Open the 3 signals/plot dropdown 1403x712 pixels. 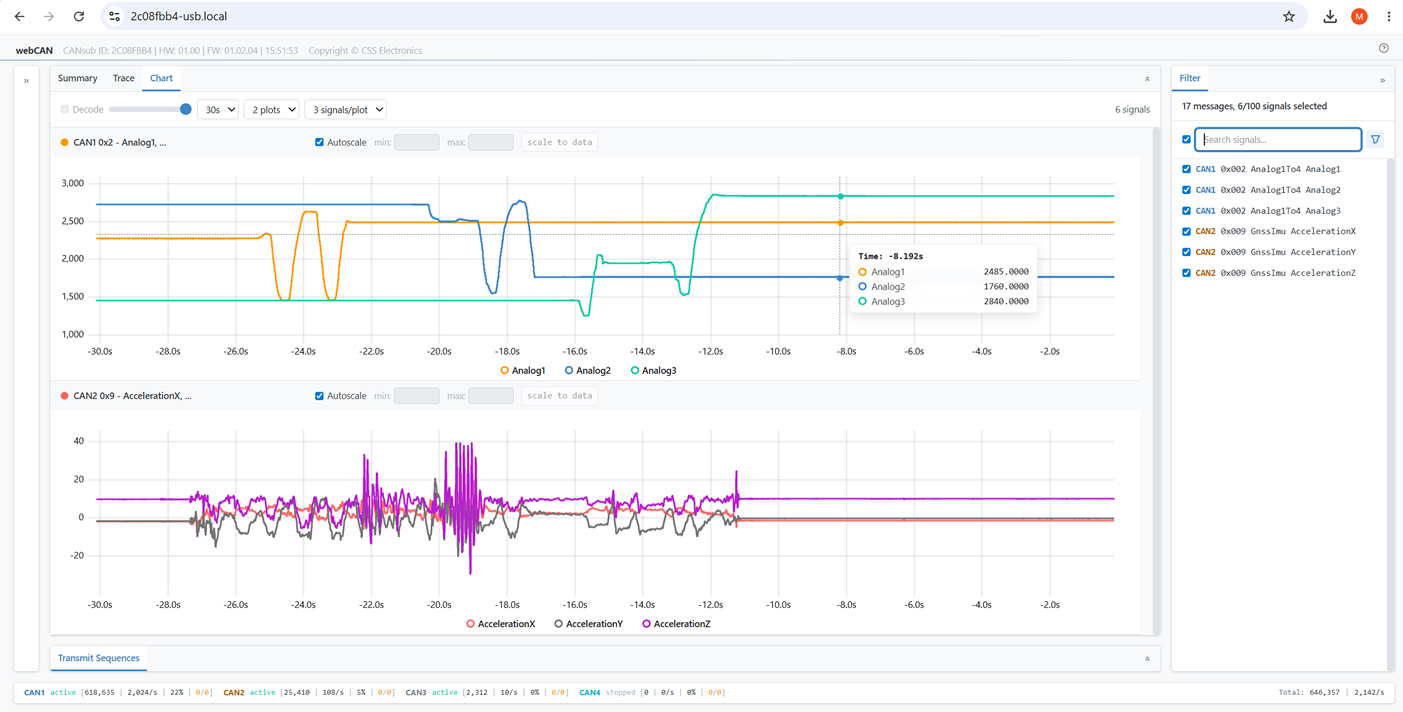pos(345,109)
